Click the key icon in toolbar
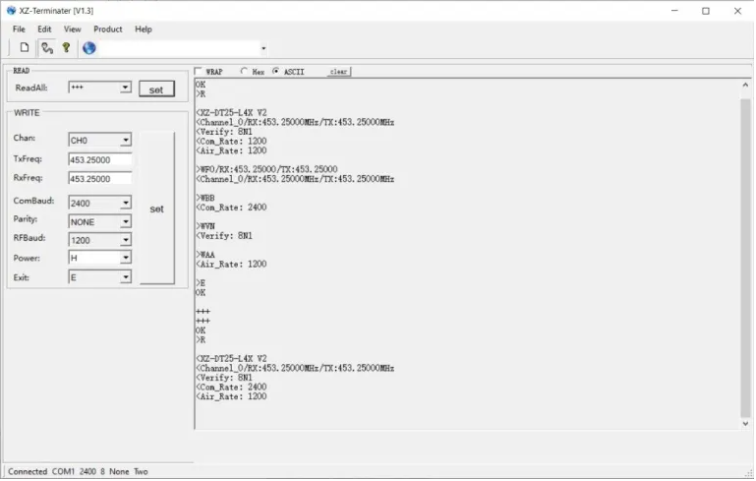Viewport: 756px width, 481px height. [66, 48]
